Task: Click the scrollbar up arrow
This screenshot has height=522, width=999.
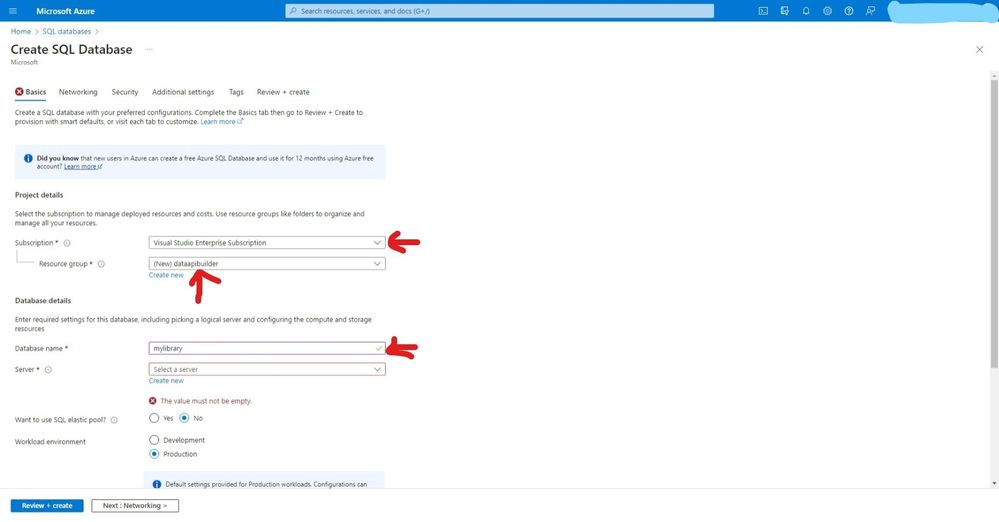Action: 994,75
